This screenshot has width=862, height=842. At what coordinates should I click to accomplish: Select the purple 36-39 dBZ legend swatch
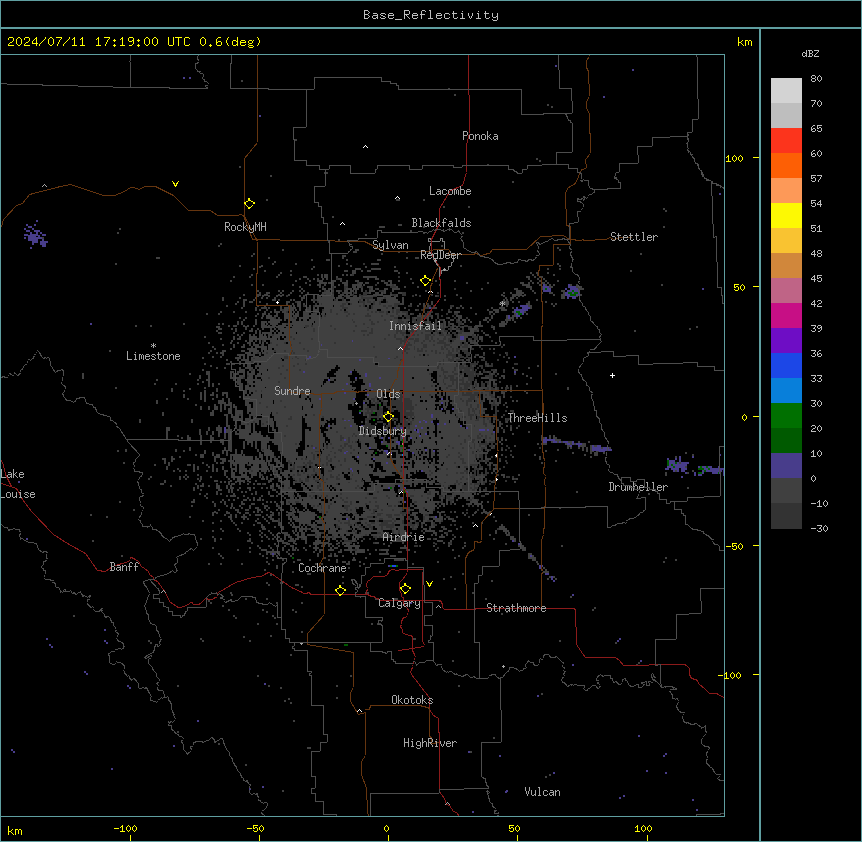[x=786, y=341]
